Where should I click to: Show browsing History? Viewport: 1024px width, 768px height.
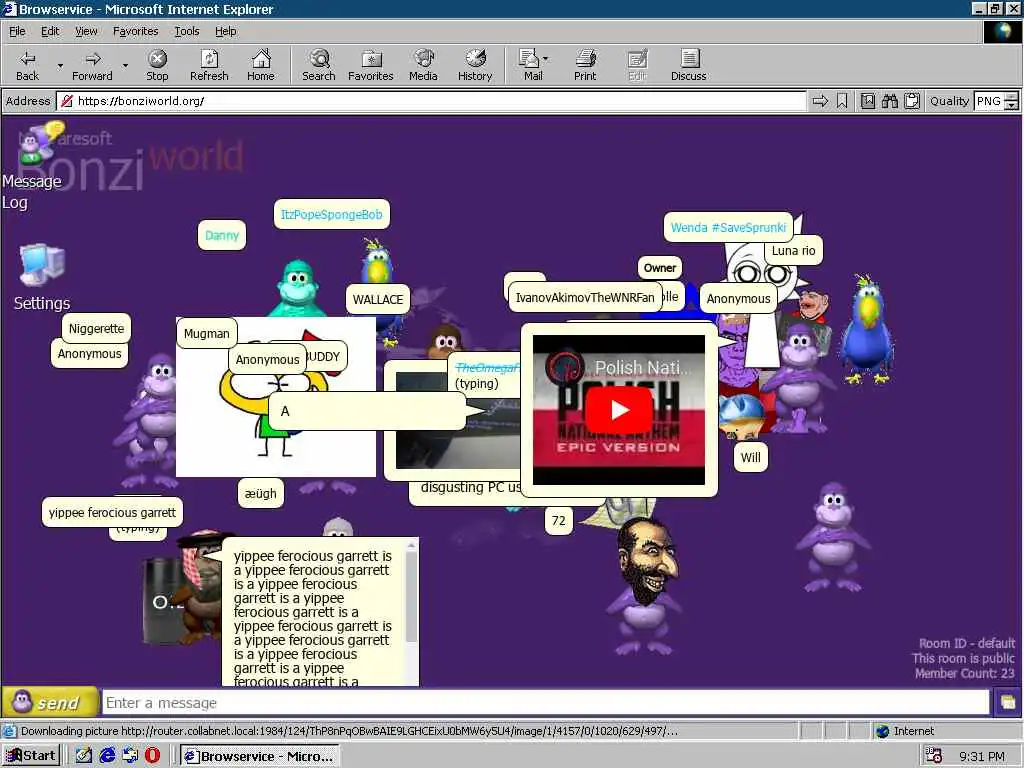click(x=475, y=65)
